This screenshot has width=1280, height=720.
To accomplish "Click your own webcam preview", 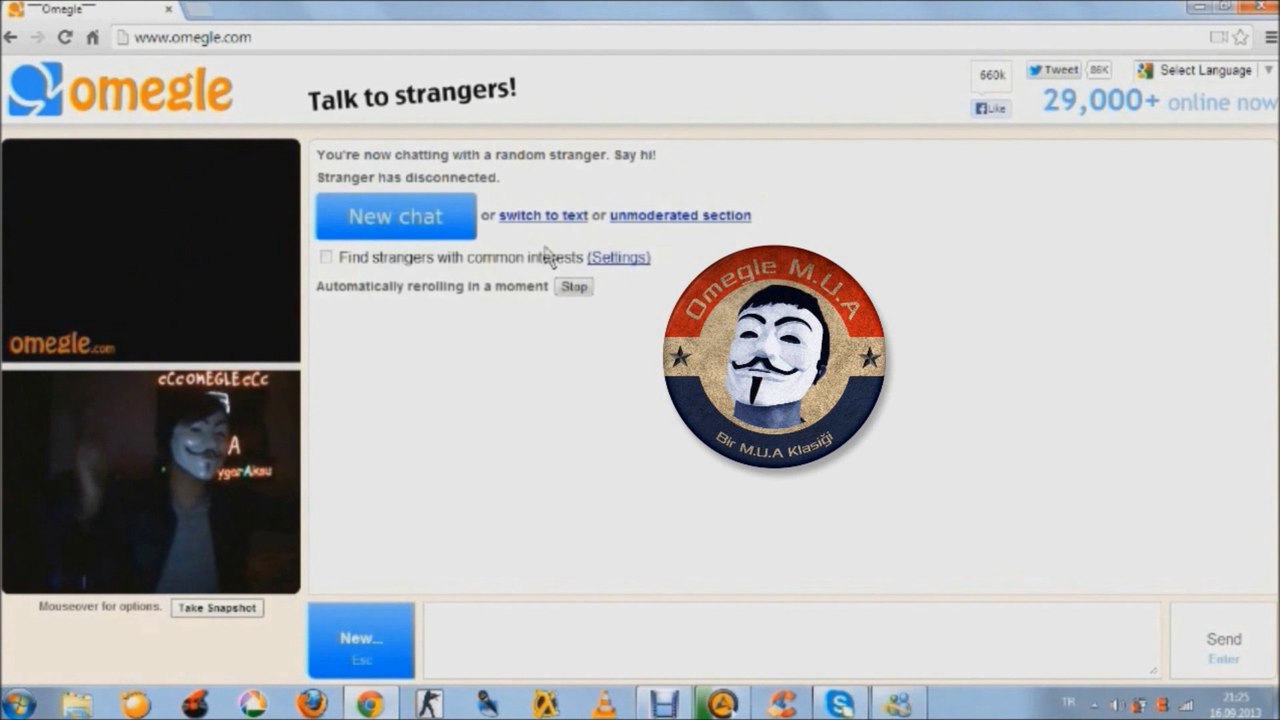I will (151, 482).
